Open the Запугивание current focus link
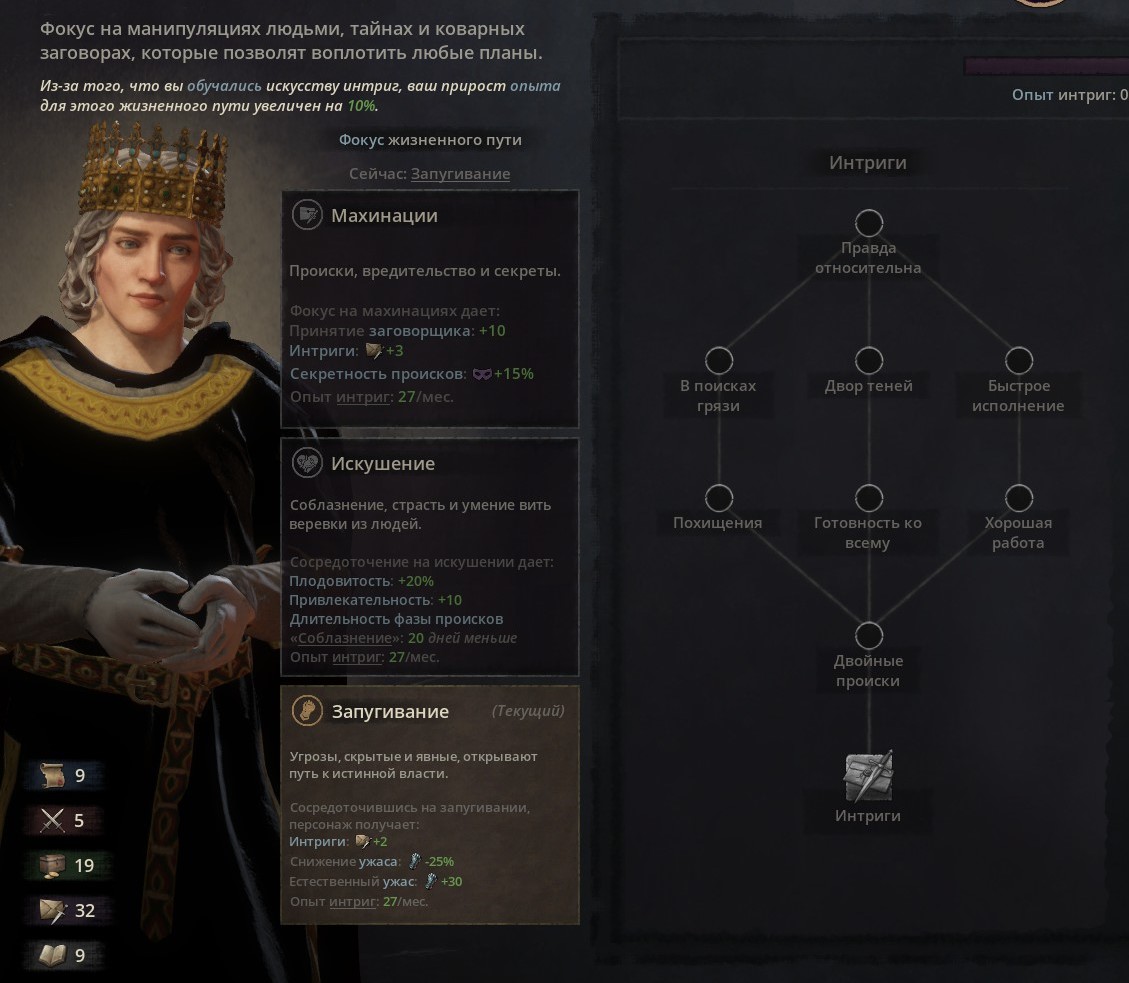Image resolution: width=1129 pixels, height=983 pixels. coord(460,174)
